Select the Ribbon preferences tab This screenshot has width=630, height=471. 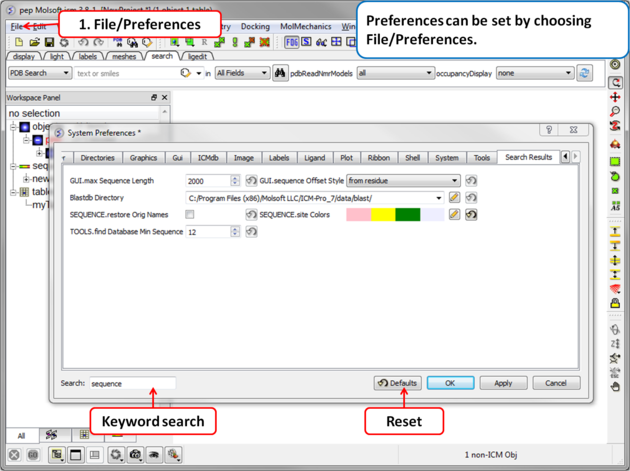pyautogui.click(x=378, y=157)
